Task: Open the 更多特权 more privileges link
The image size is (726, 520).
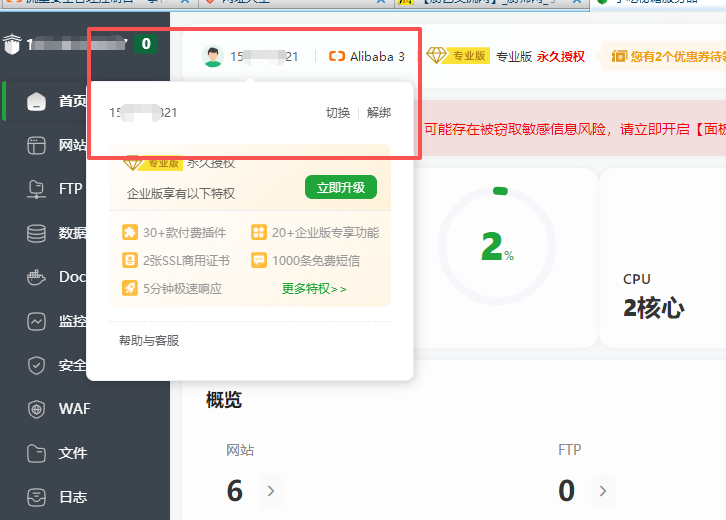Action: [x=314, y=289]
